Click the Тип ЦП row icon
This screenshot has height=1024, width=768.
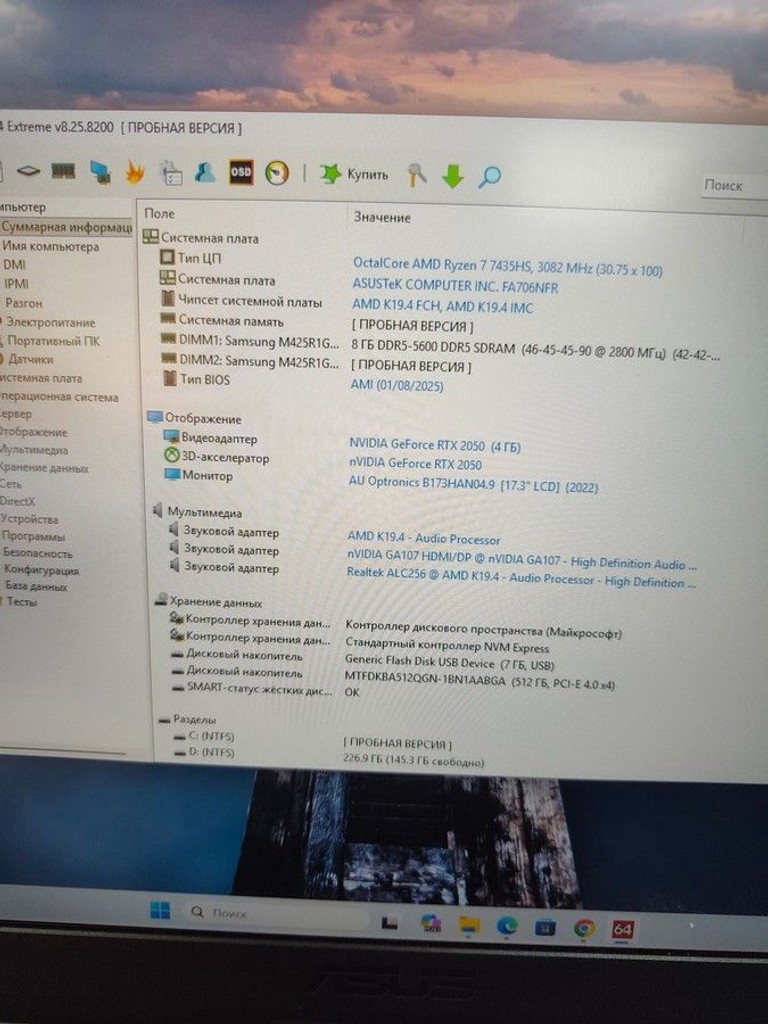168,257
